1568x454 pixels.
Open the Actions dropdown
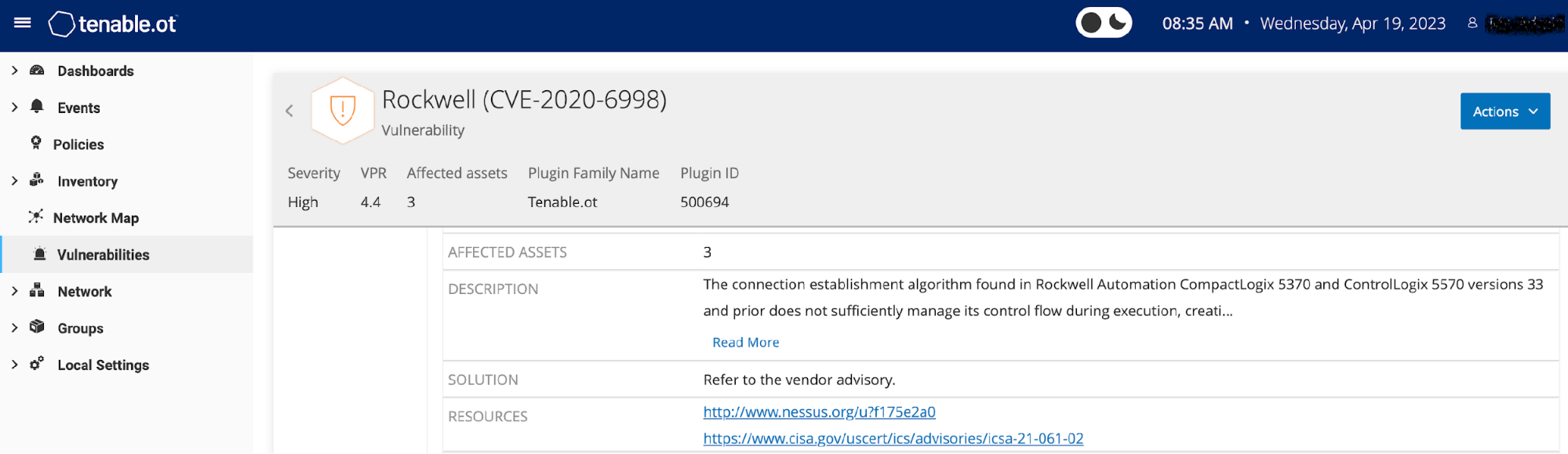[x=1504, y=111]
